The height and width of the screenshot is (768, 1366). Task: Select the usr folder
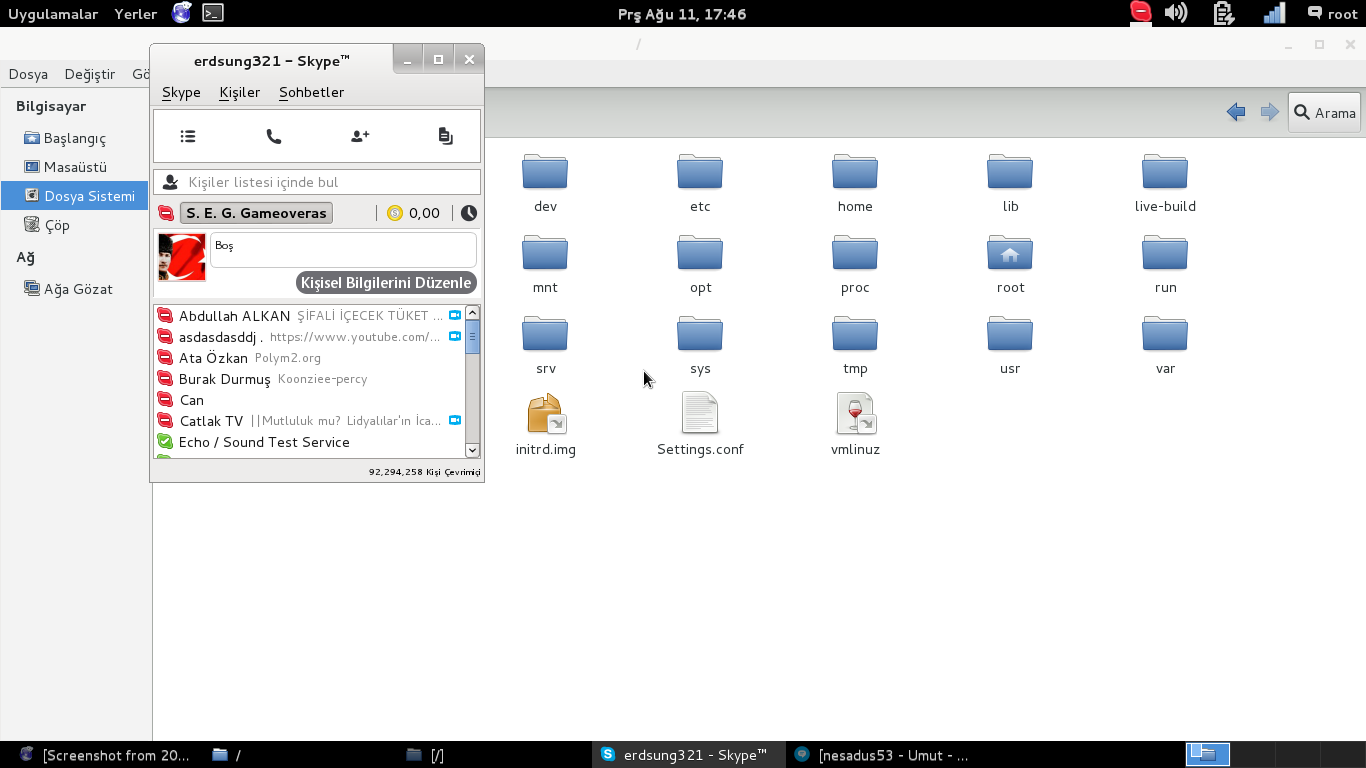coord(1010,346)
